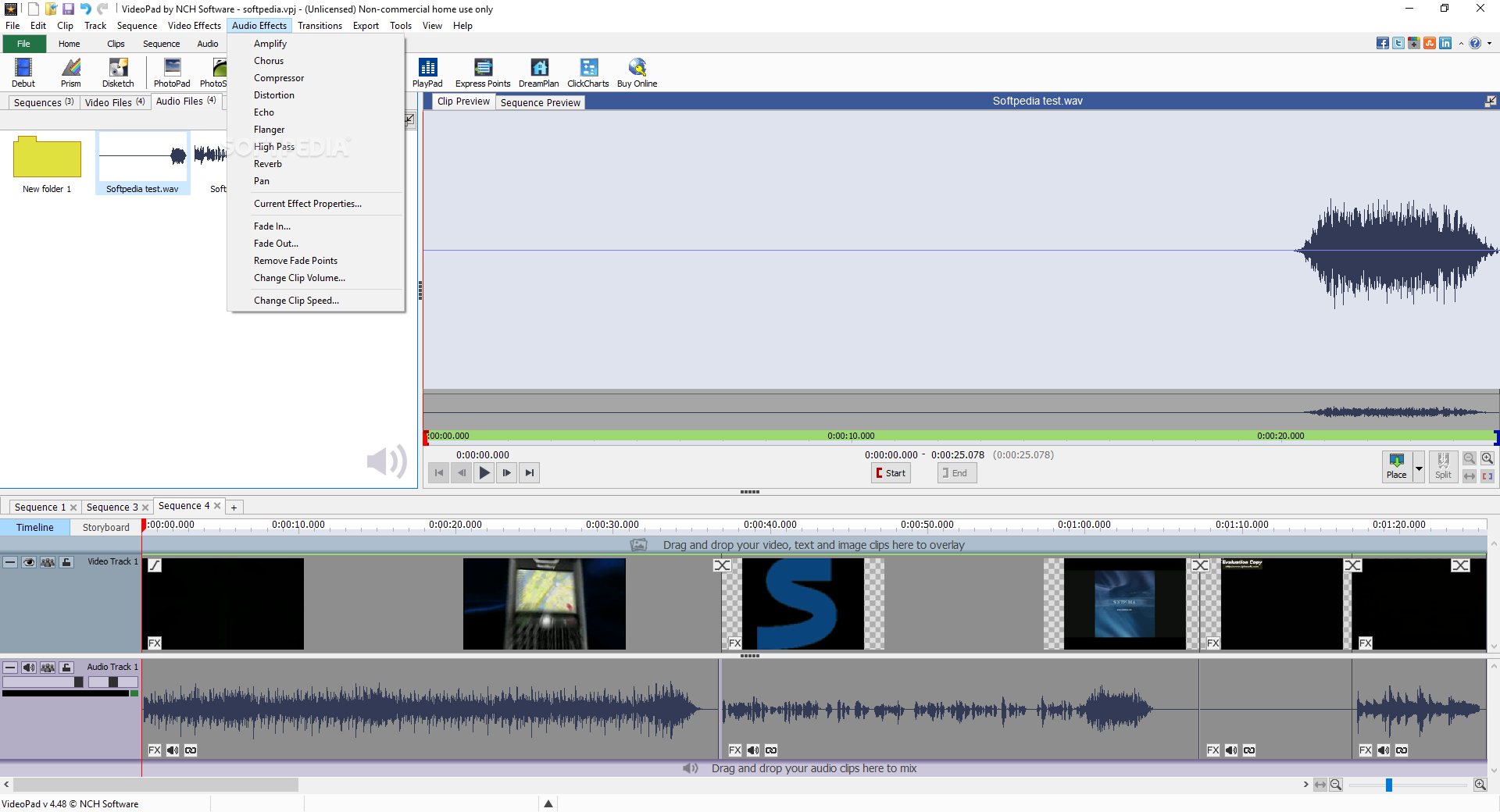Minimize Video Track 1 with dash button
Viewport: 1500px width, 812px height.
[10, 562]
